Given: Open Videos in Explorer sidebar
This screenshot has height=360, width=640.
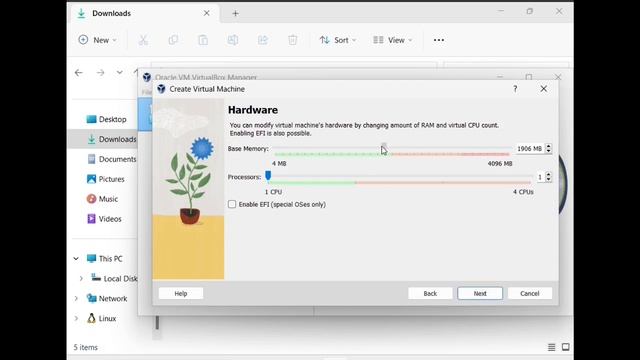Looking at the screenshot, I should (105, 219).
